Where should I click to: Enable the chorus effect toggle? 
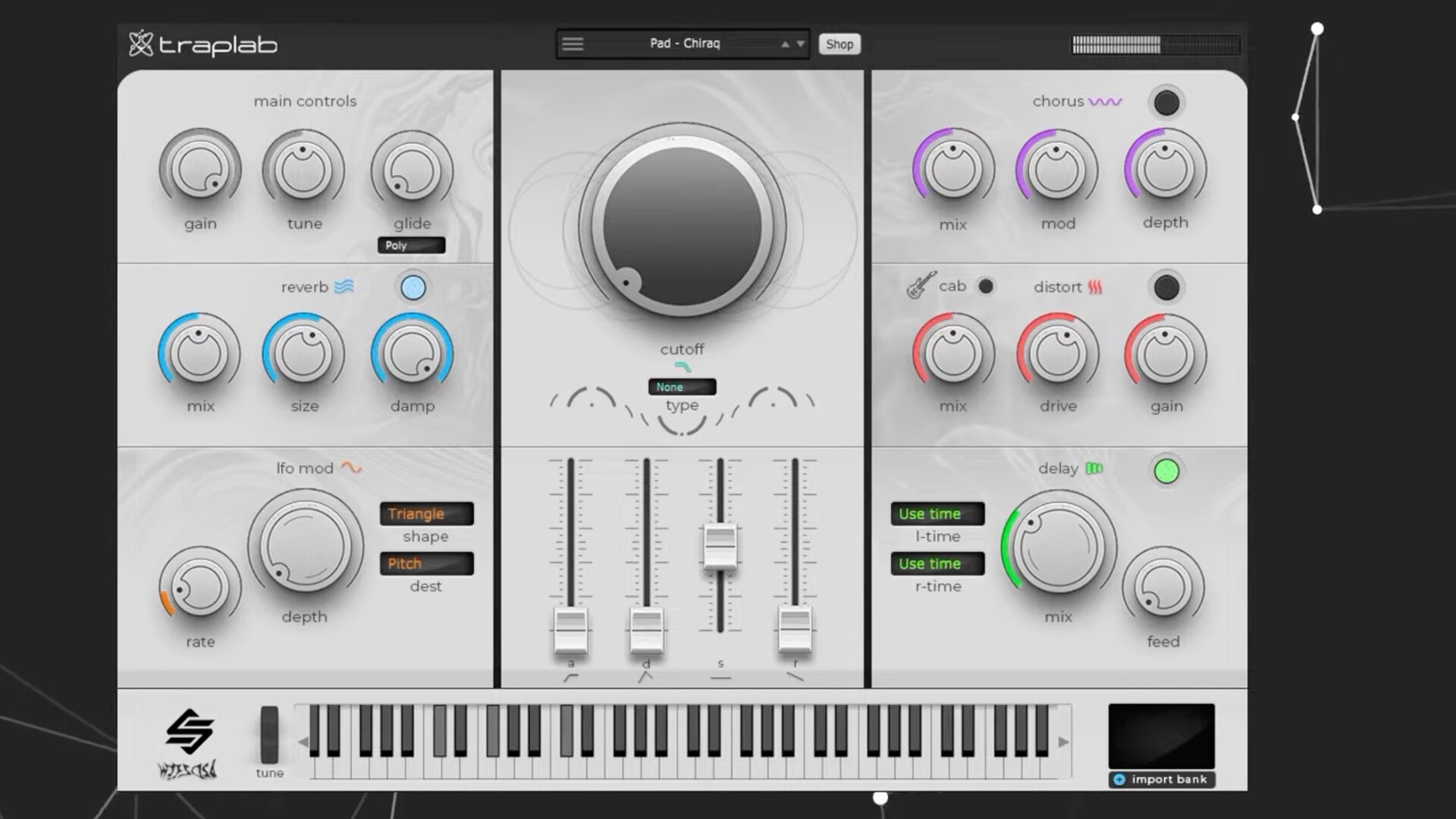pos(1166,102)
